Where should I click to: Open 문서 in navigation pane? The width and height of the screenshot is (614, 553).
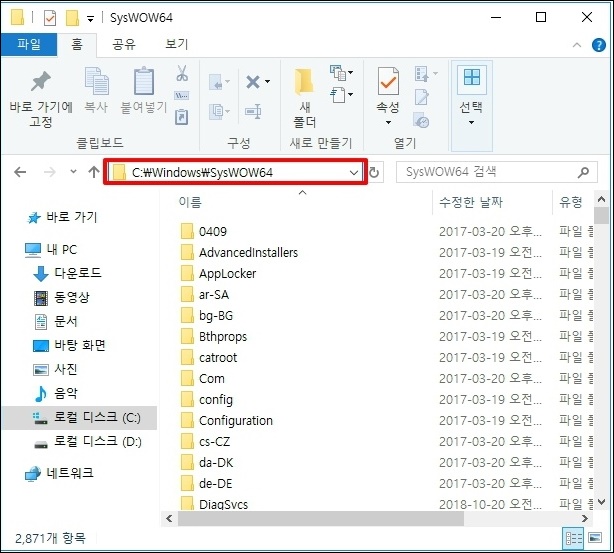click(x=56, y=322)
